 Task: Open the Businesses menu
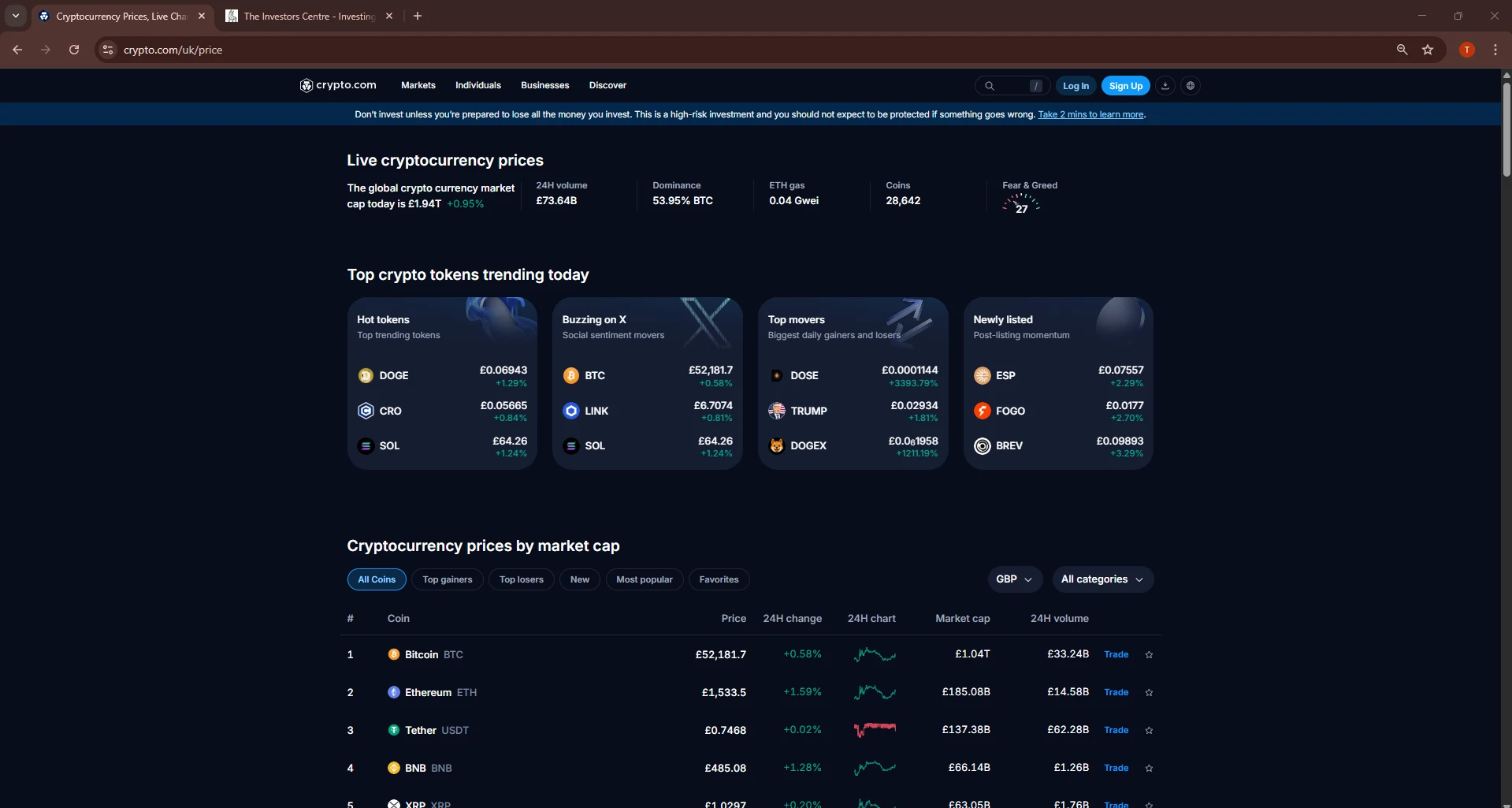pyautogui.click(x=544, y=85)
